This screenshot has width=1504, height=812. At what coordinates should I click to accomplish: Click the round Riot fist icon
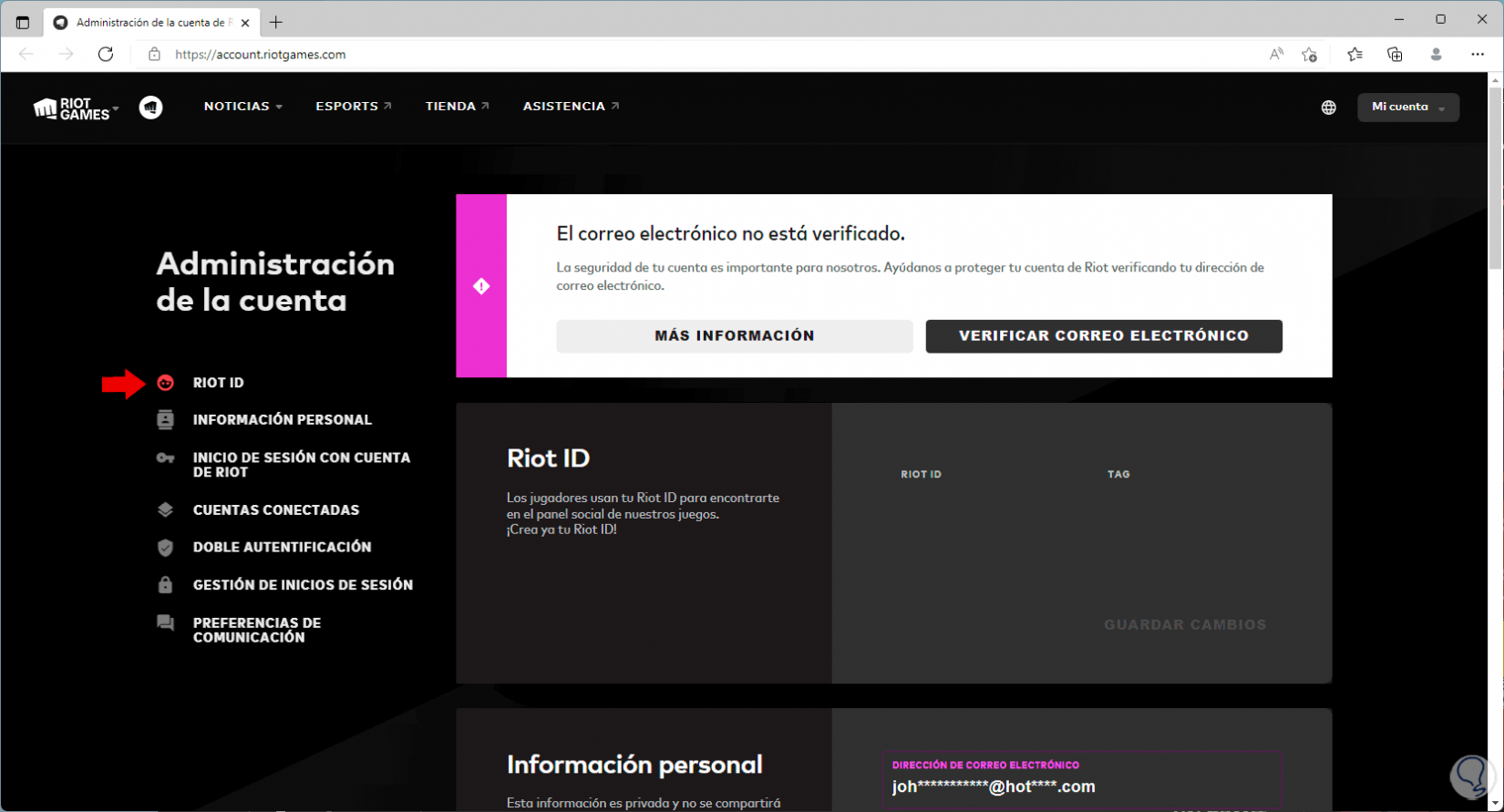click(151, 107)
